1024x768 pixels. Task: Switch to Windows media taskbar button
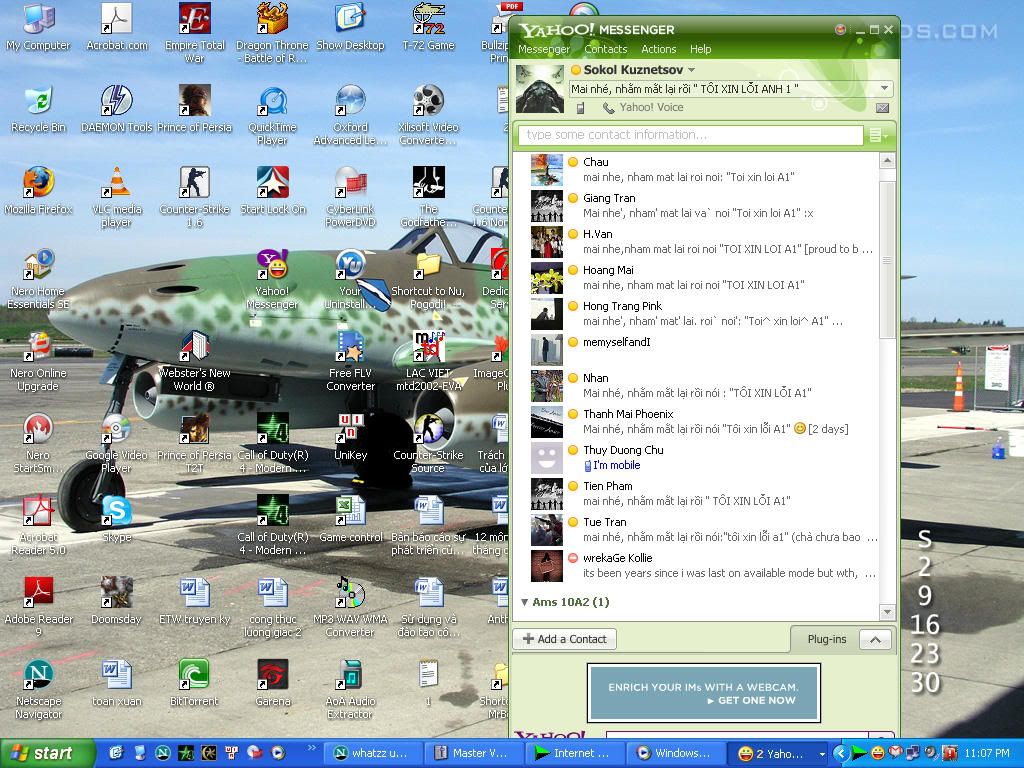pyautogui.click(x=677, y=753)
